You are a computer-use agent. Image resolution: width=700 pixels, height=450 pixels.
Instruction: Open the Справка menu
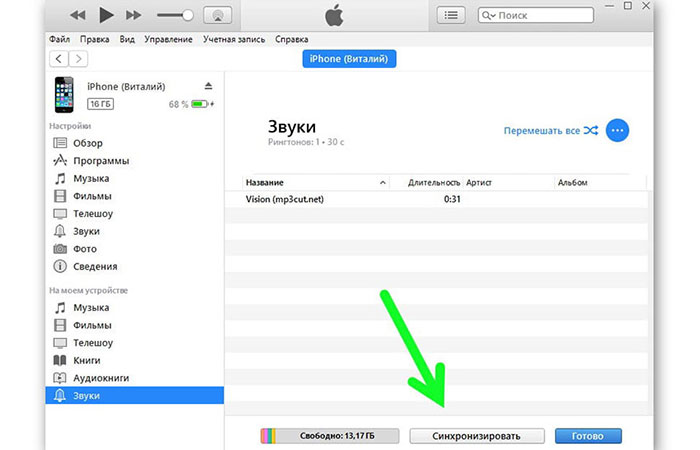(x=292, y=39)
